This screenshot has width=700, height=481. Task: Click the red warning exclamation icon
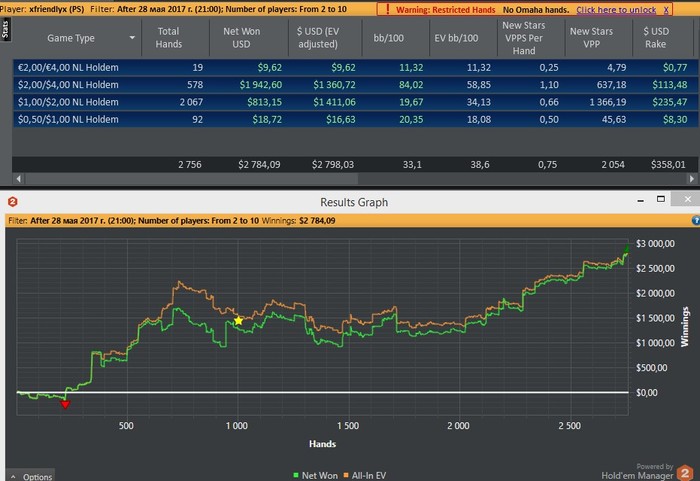click(386, 9)
